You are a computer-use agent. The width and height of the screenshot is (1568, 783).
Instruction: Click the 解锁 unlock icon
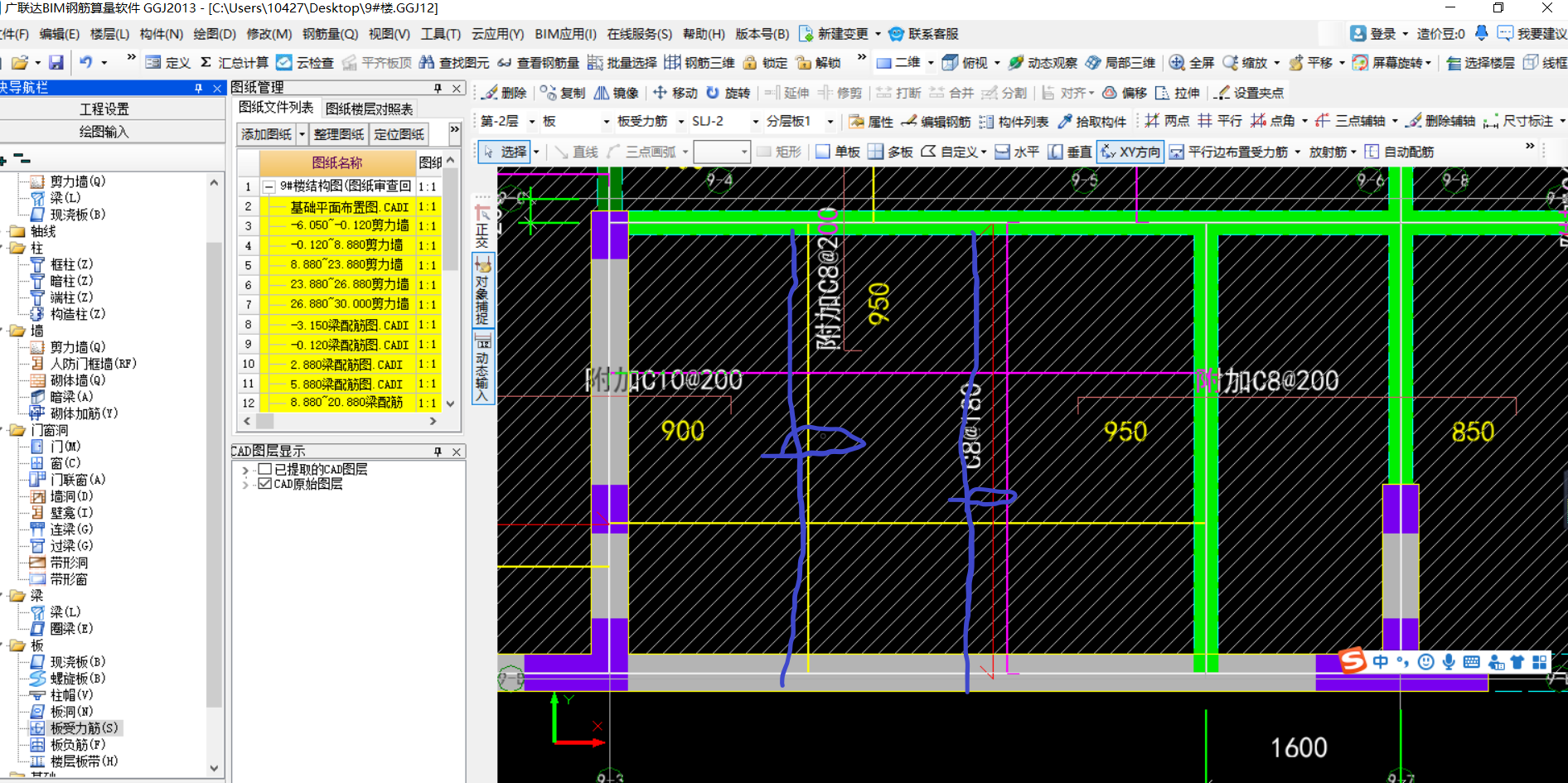[x=803, y=62]
